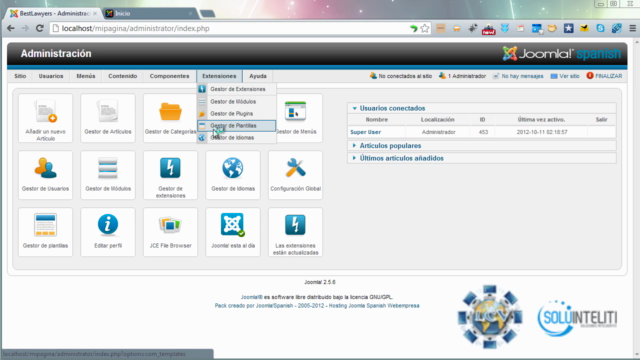Open the Sitio menu

point(20,76)
